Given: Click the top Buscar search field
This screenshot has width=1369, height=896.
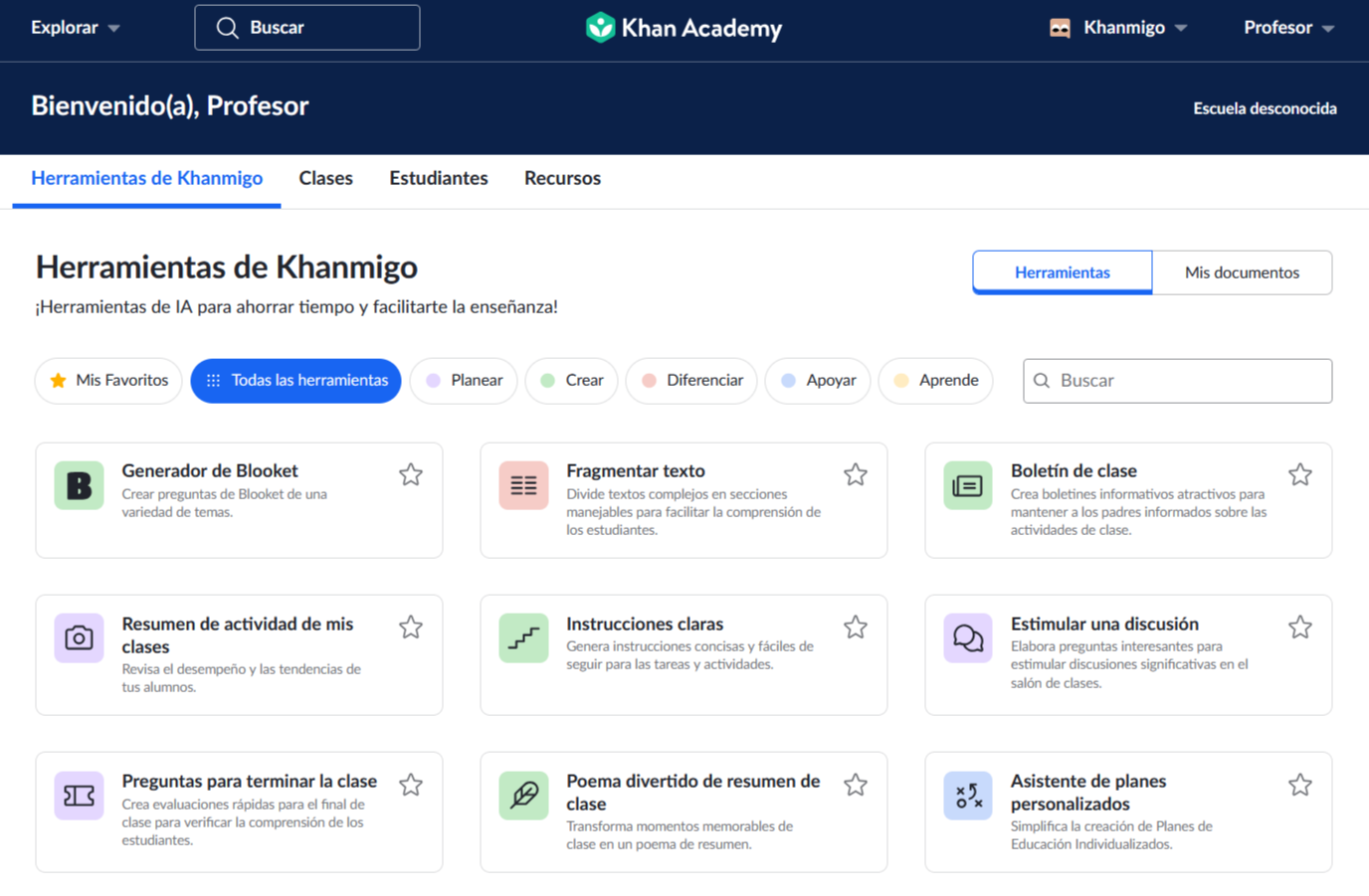Looking at the screenshot, I should click(307, 28).
